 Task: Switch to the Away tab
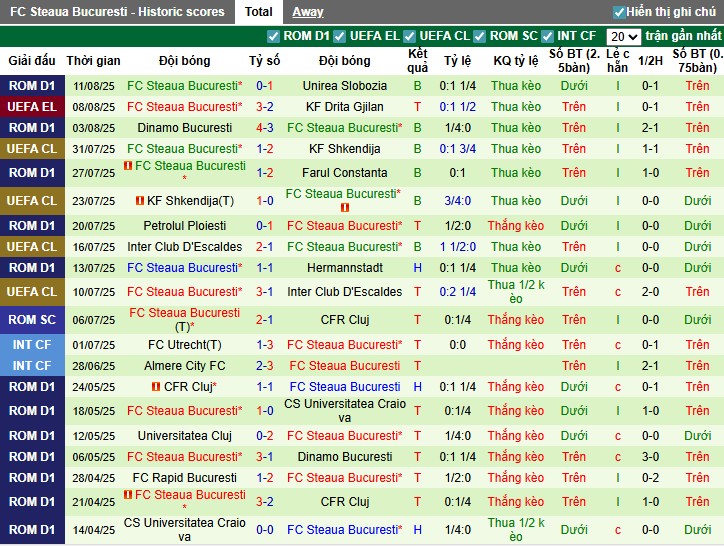click(307, 12)
